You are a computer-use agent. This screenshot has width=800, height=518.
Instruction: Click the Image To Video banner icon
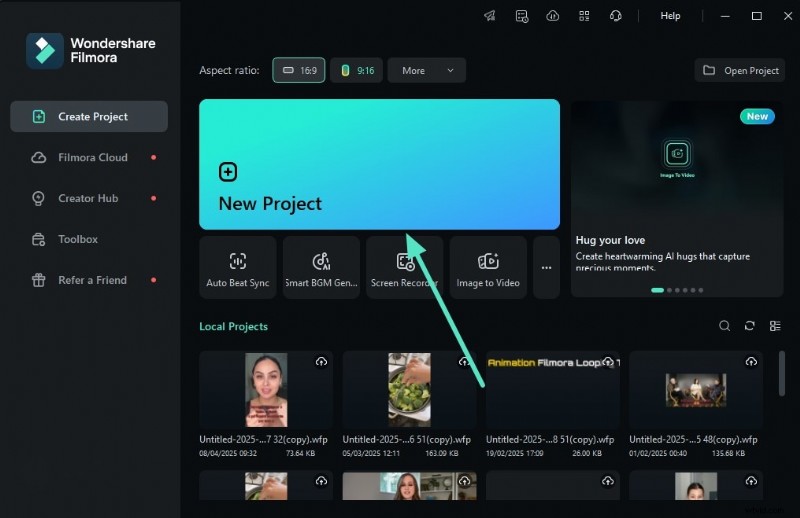[x=677, y=154]
